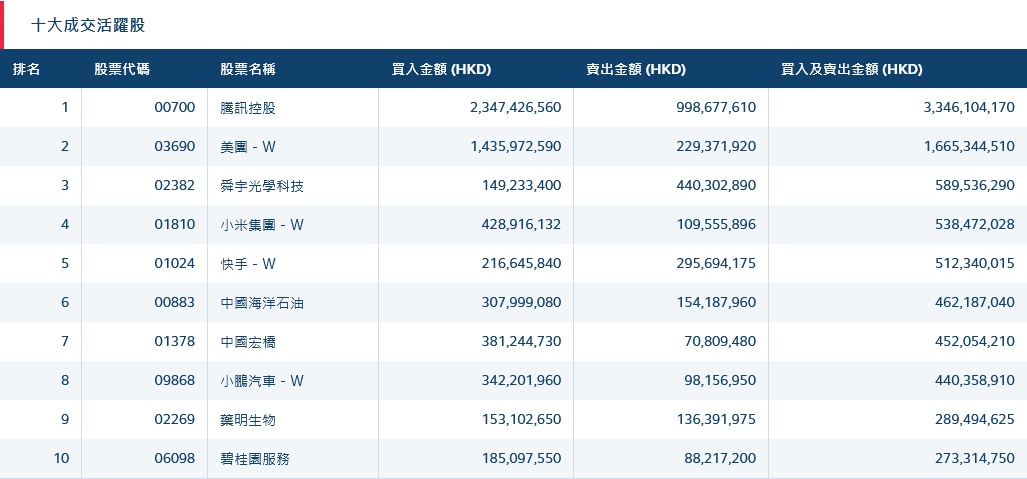Click sell amount 998,677,610

[716, 107]
